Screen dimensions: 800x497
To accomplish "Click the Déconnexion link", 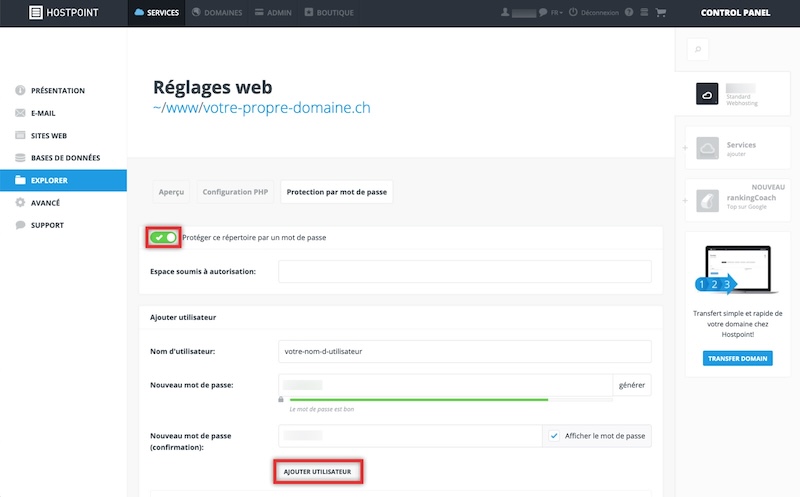I will 599,12.
